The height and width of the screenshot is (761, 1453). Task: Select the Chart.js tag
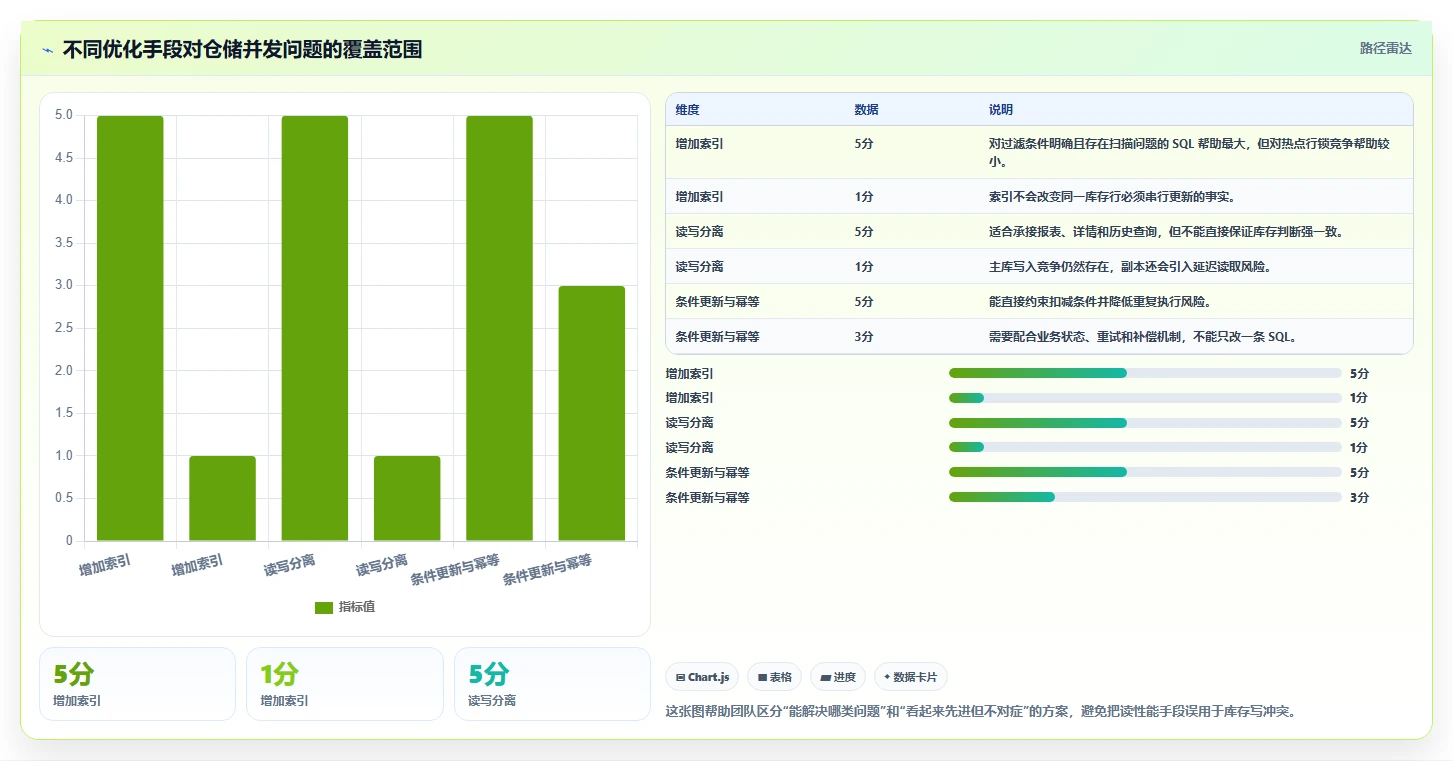point(702,677)
